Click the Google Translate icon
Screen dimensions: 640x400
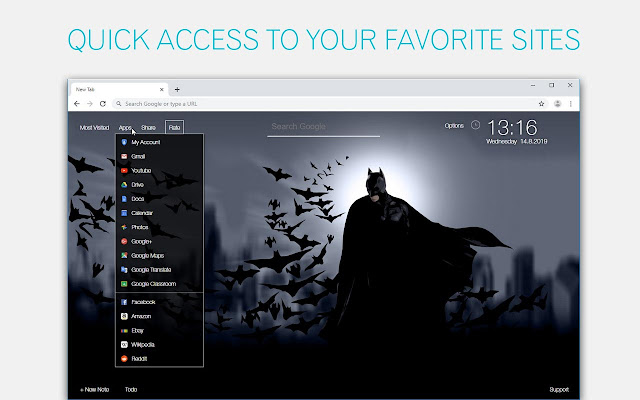click(124, 270)
